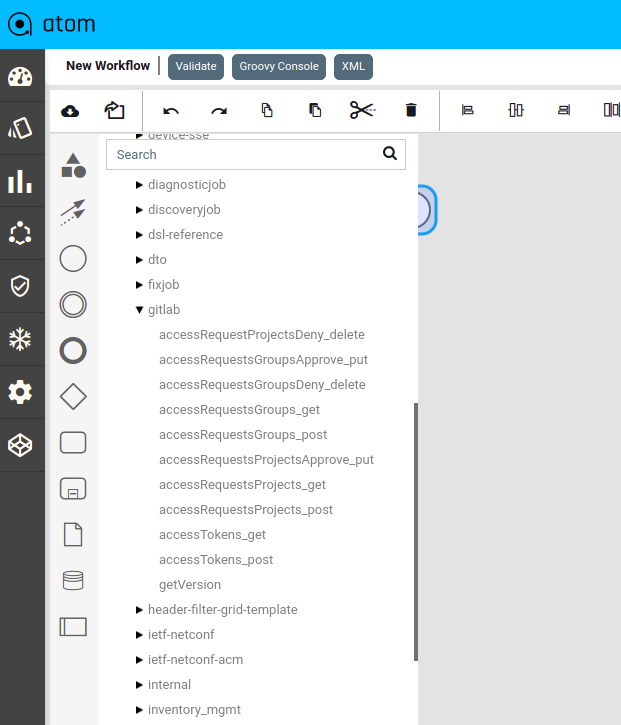Select the task rounded rectangle shape
This screenshot has width=621, height=725.
click(x=73, y=442)
